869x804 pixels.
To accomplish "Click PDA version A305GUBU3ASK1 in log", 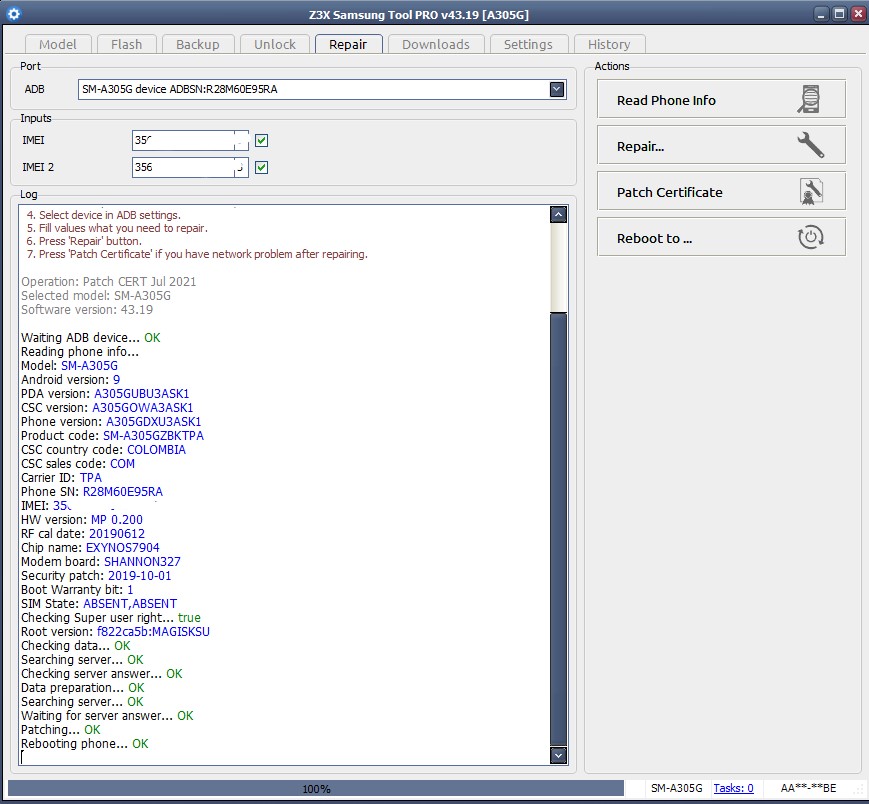I will click(x=141, y=394).
